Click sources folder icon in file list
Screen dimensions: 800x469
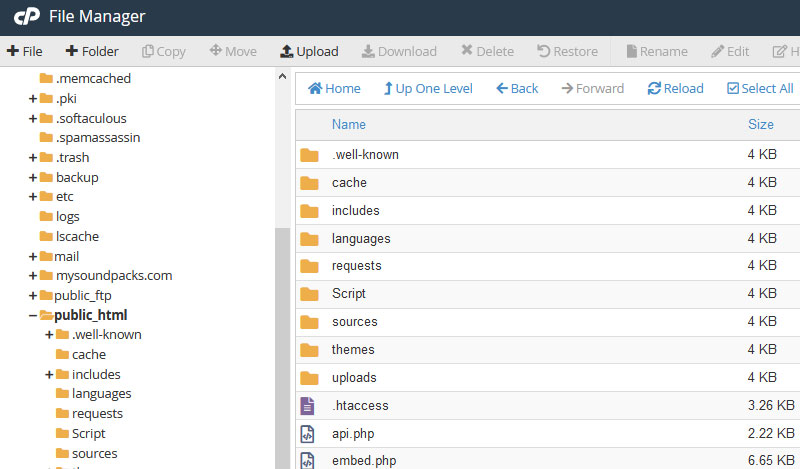(309, 322)
